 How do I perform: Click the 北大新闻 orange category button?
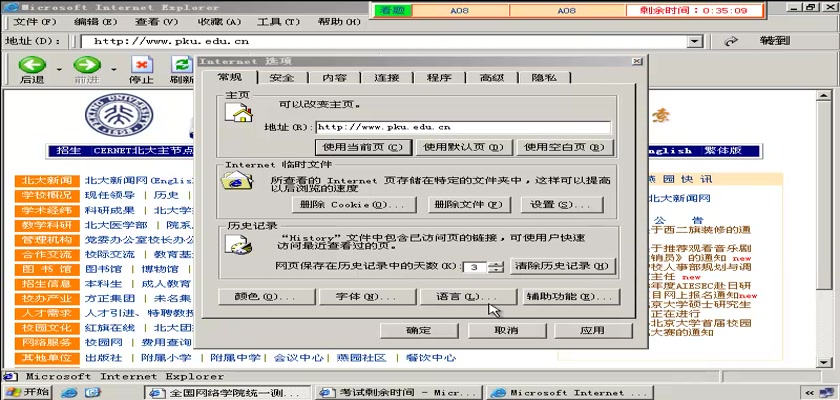tap(47, 180)
